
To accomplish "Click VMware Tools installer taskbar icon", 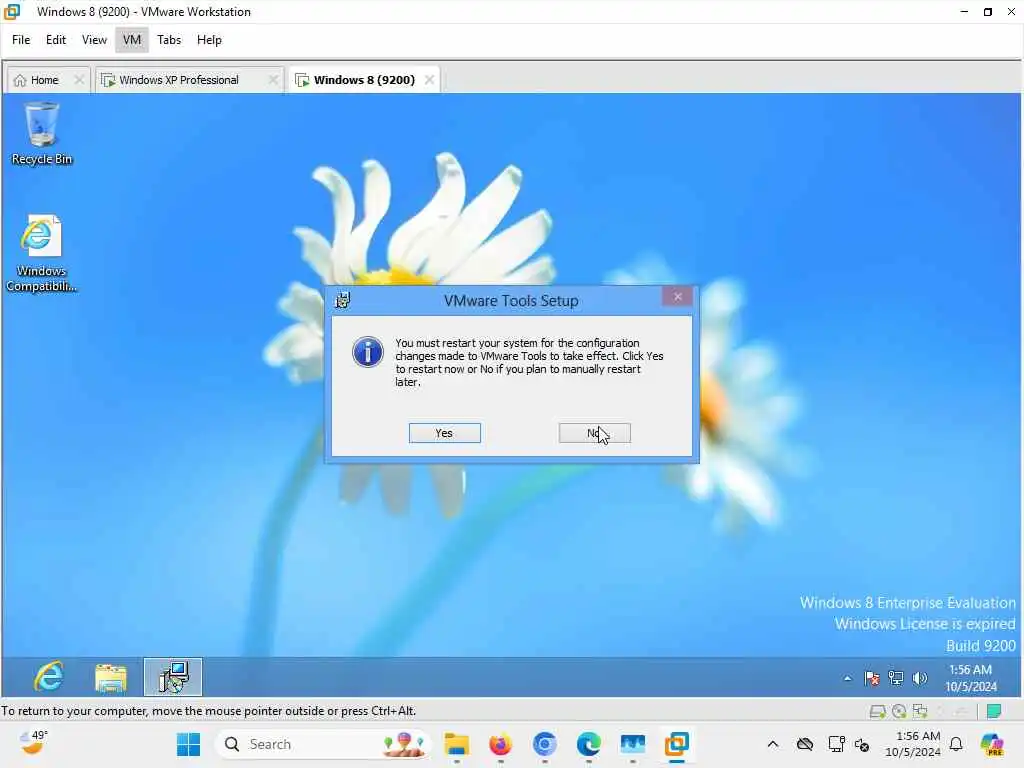I will [x=173, y=677].
